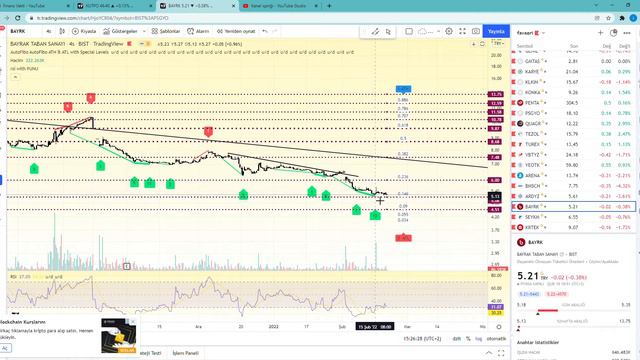
Task: Click the 15 Şub '22 08:00 time marker
Action: click(375, 327)
